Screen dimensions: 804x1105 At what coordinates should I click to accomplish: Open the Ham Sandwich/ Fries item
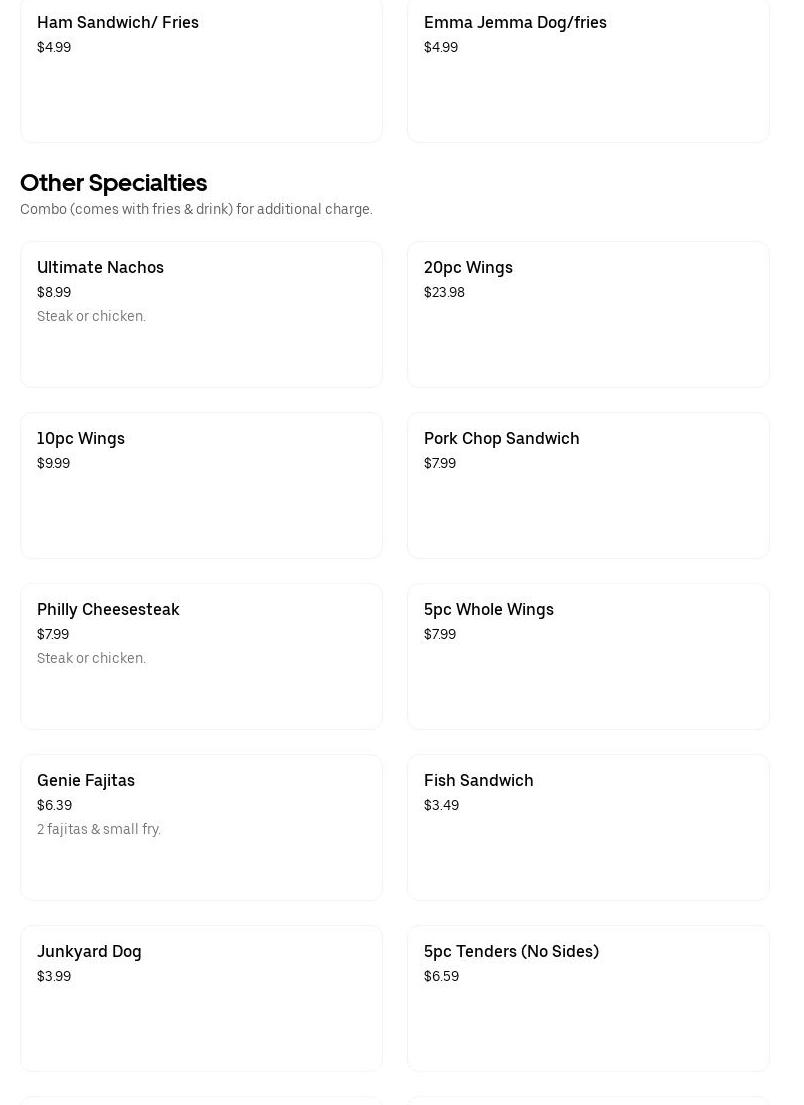[x=201, y=70]
